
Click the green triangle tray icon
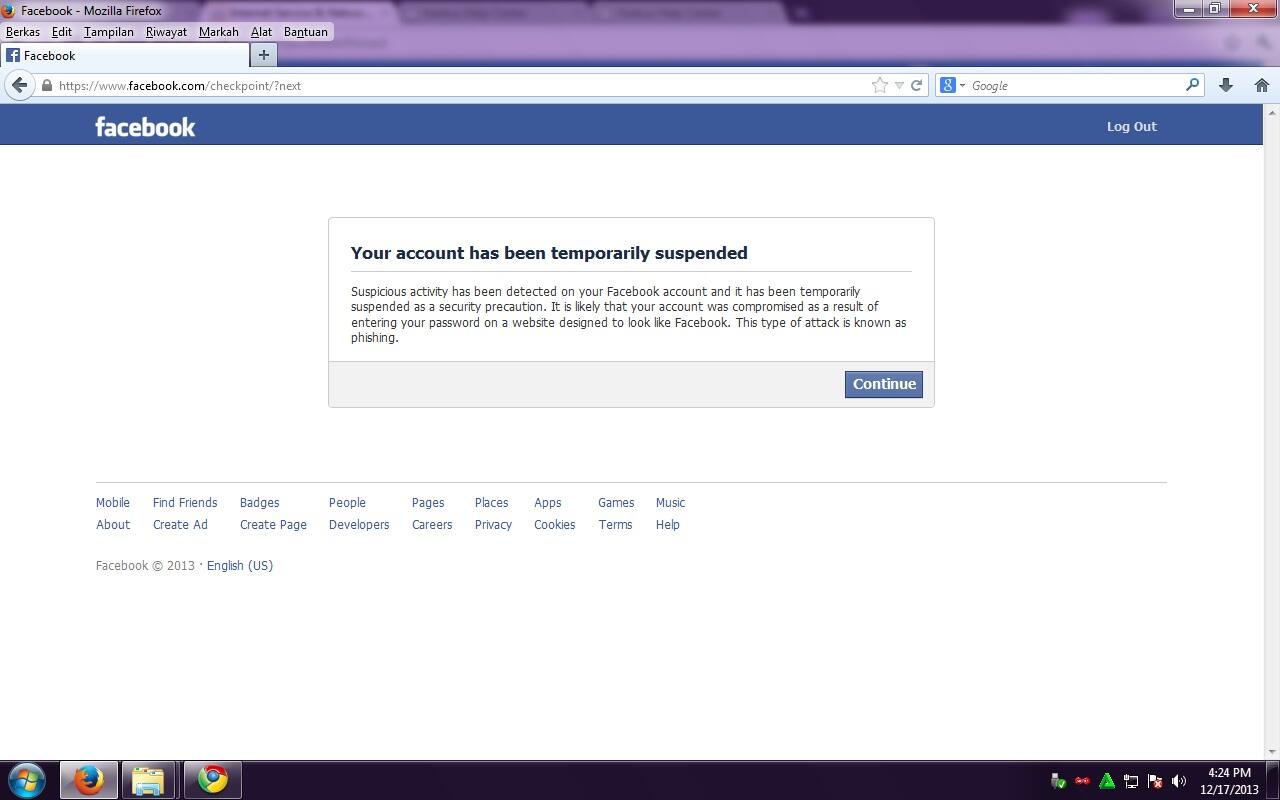[x=1107, y=781]
